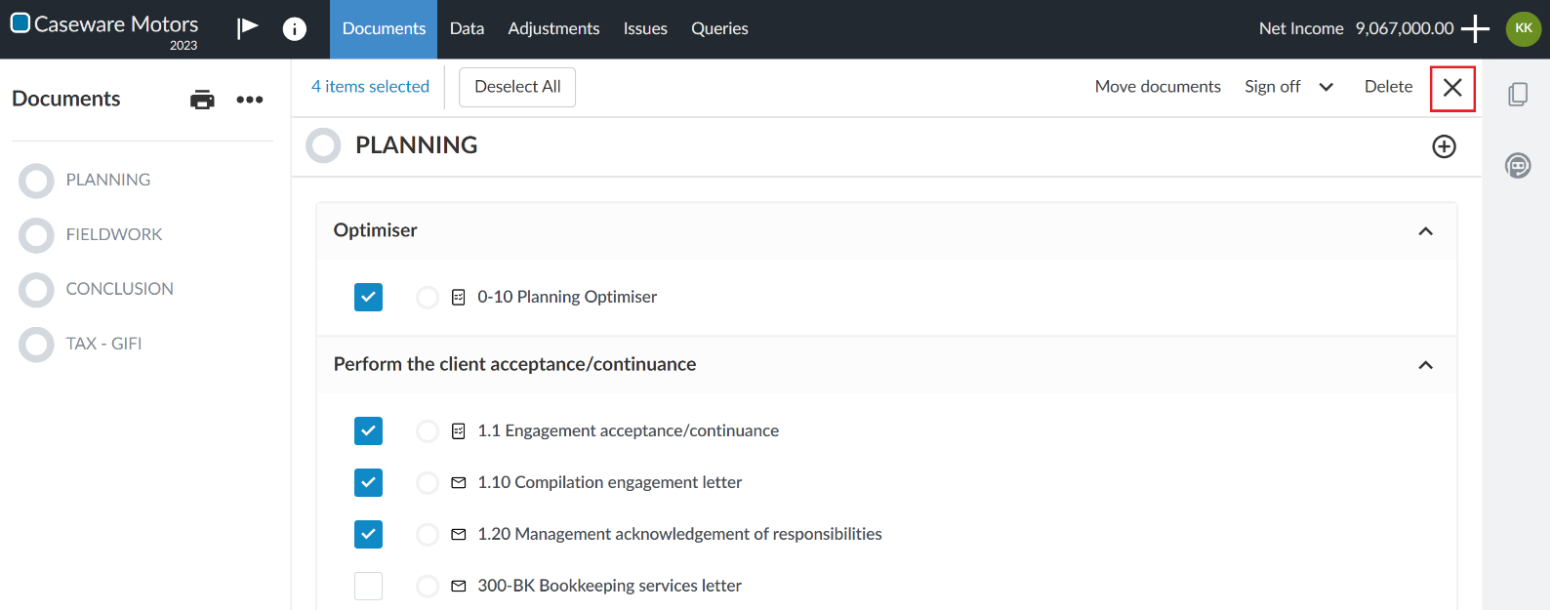Open the Documents more options ellipsis
The width and height of the screenshot is (1550, 610).
pos(249,99)
